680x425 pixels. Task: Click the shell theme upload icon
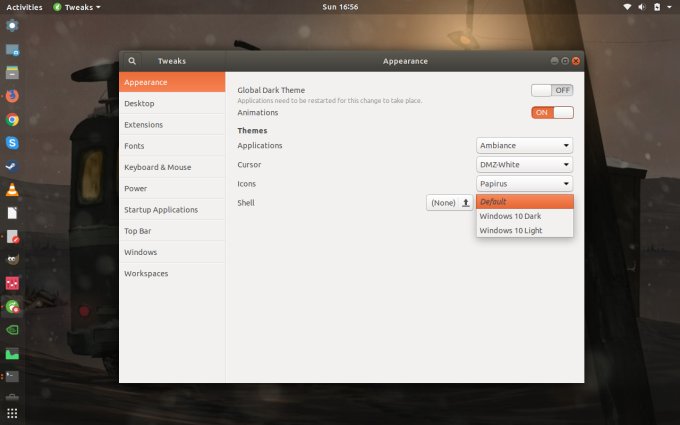point(466,203)
